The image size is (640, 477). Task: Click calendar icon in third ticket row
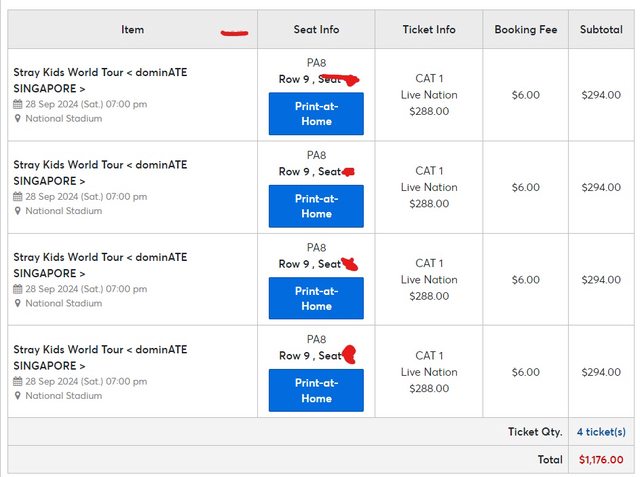point(18,289)
